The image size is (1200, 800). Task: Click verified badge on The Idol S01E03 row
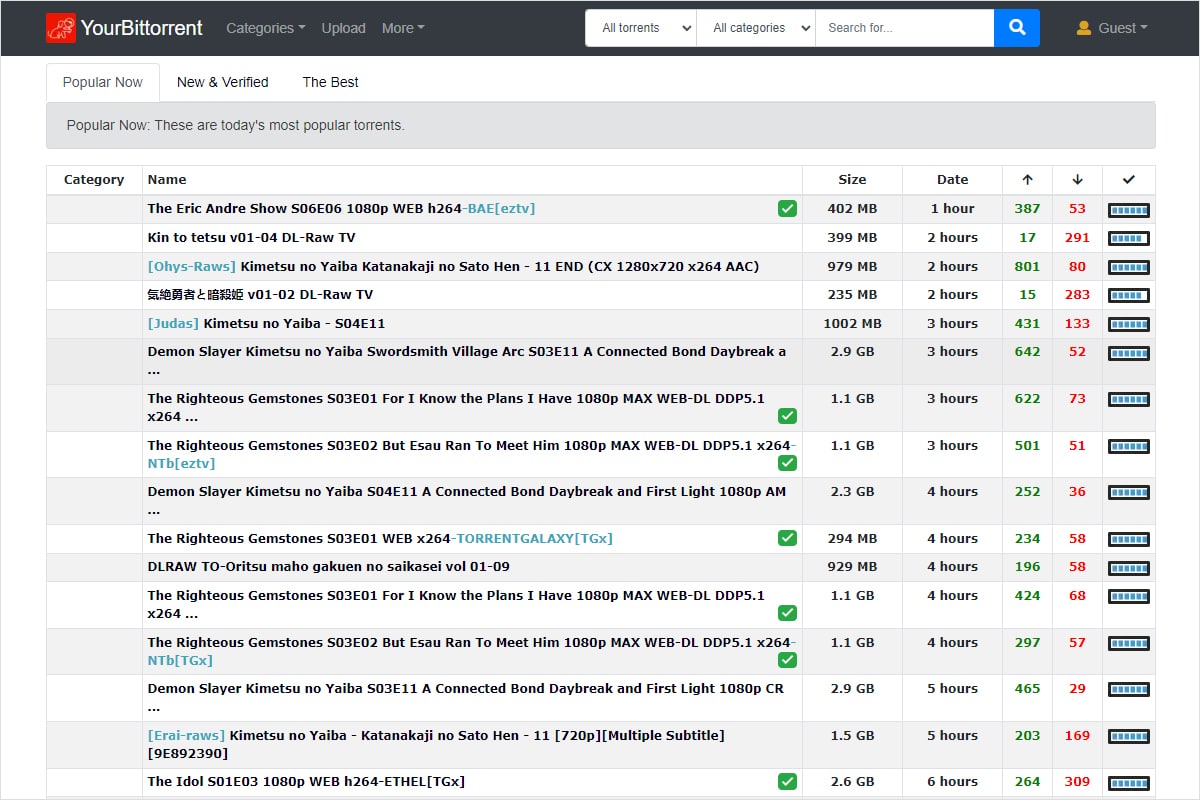point(788,781)
